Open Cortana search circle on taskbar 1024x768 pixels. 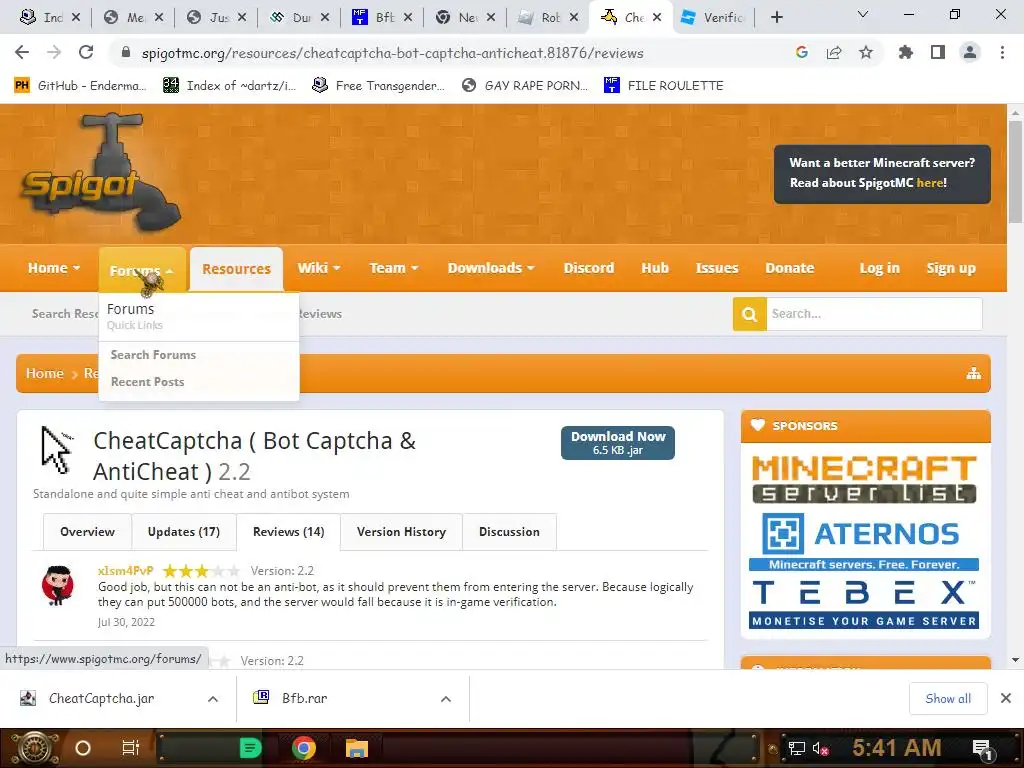[x=83, y=748]
